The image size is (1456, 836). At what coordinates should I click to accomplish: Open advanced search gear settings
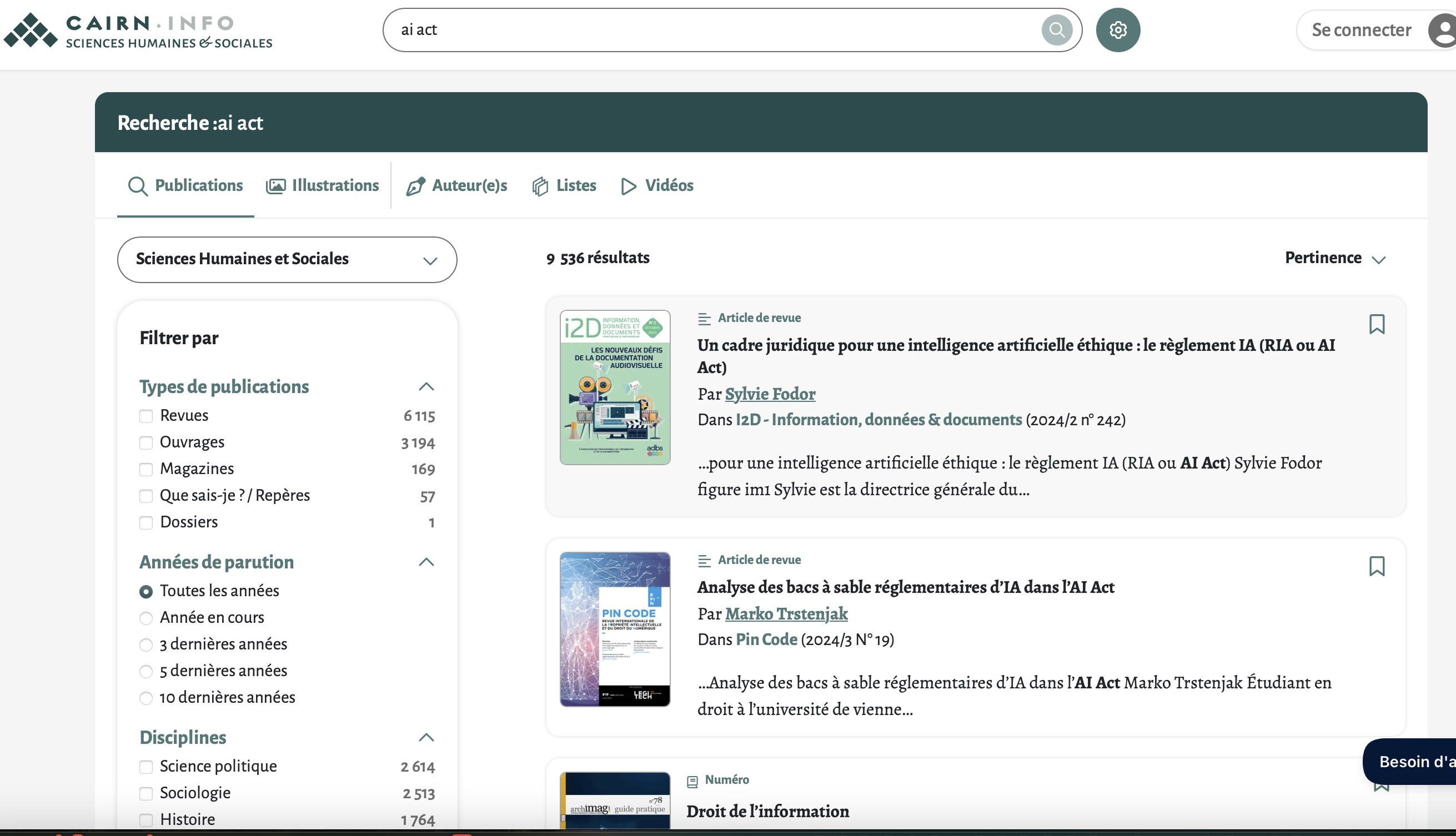pyautogui.click(x=1118, y=30)
